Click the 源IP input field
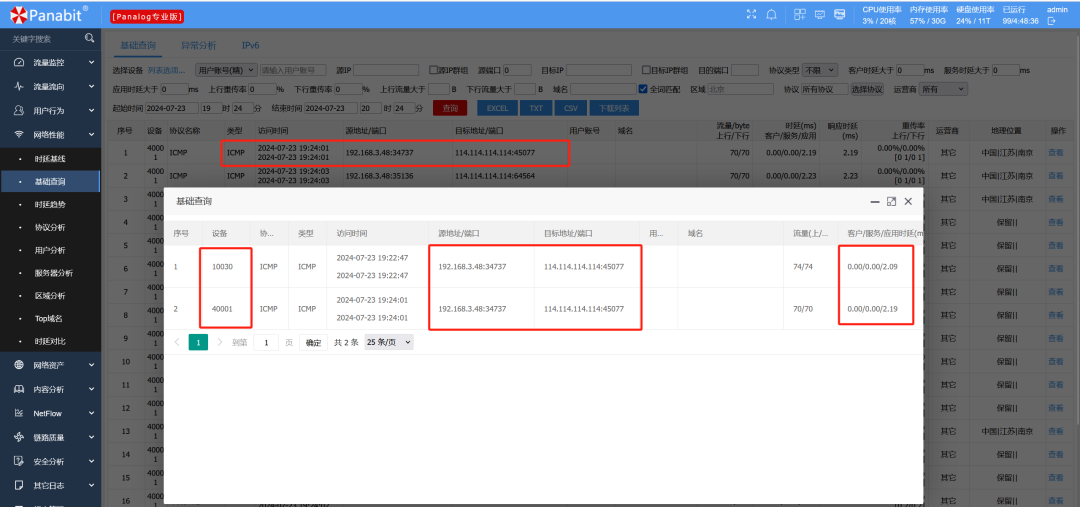Screen dimensions: 1080x507 (x=386, y=70)
